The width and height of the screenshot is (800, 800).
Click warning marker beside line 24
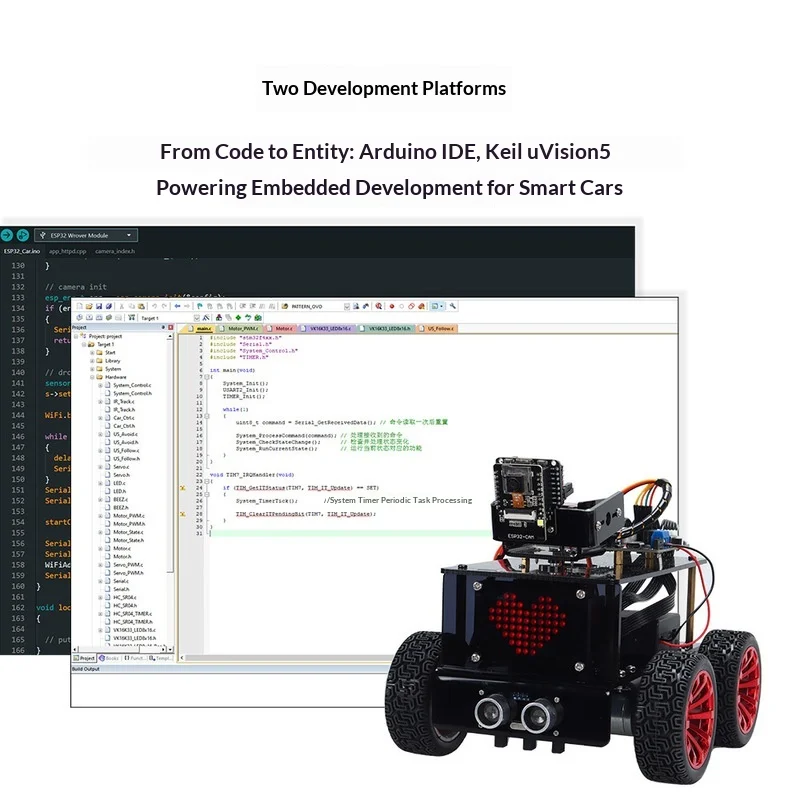pos(183,488)
